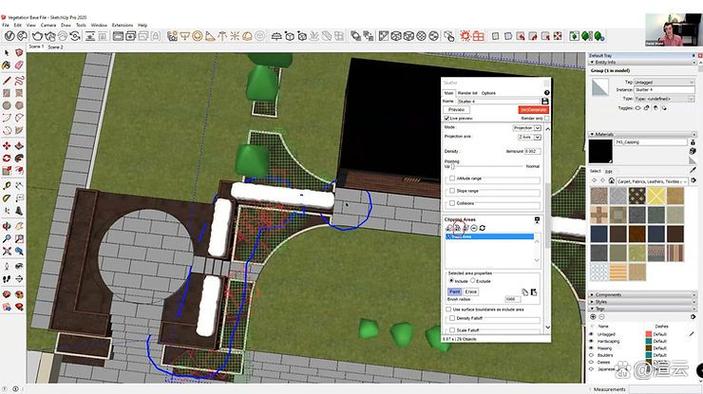
Task: Expand the Components panel
Action: 592,294
